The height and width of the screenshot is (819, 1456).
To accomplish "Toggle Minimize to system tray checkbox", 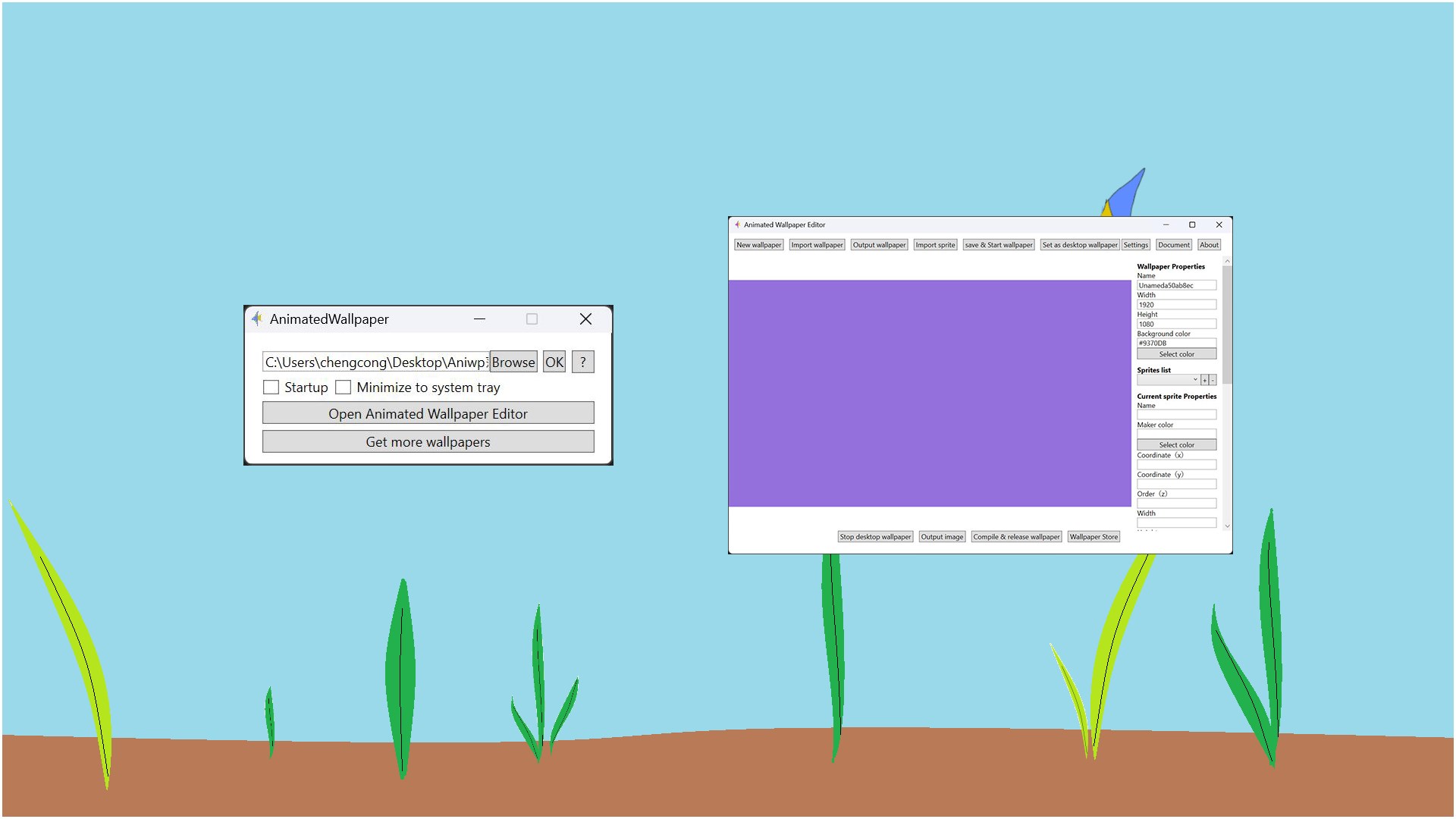I will pos(344,388).
